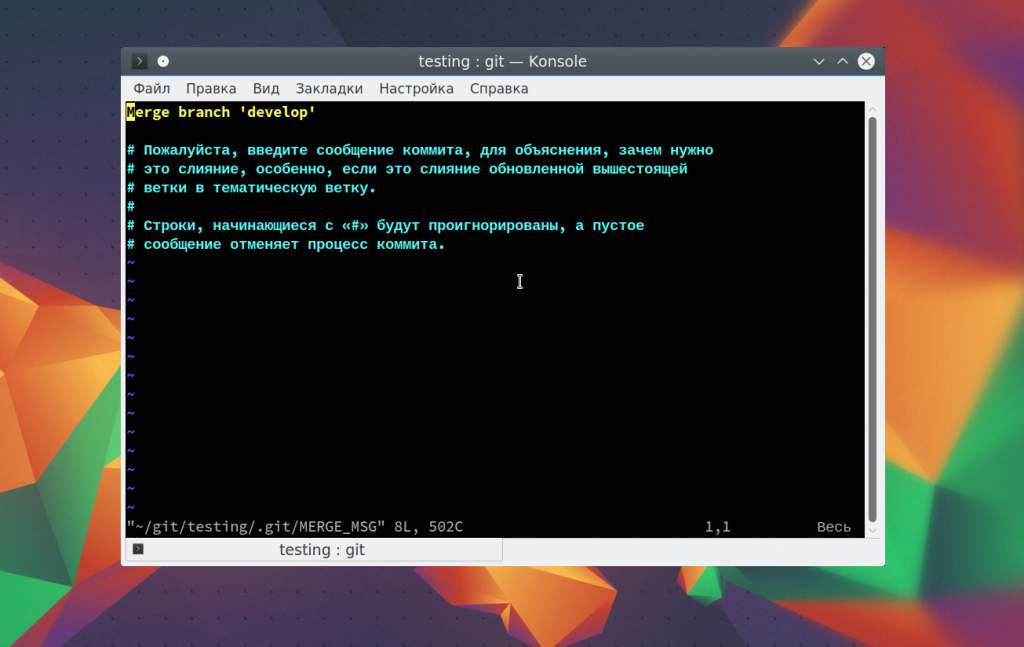The width and height of the screenshot is (1024, 647).
Task: Open the Konsole window menu icon in title bar
Action: tap(140, 61)
